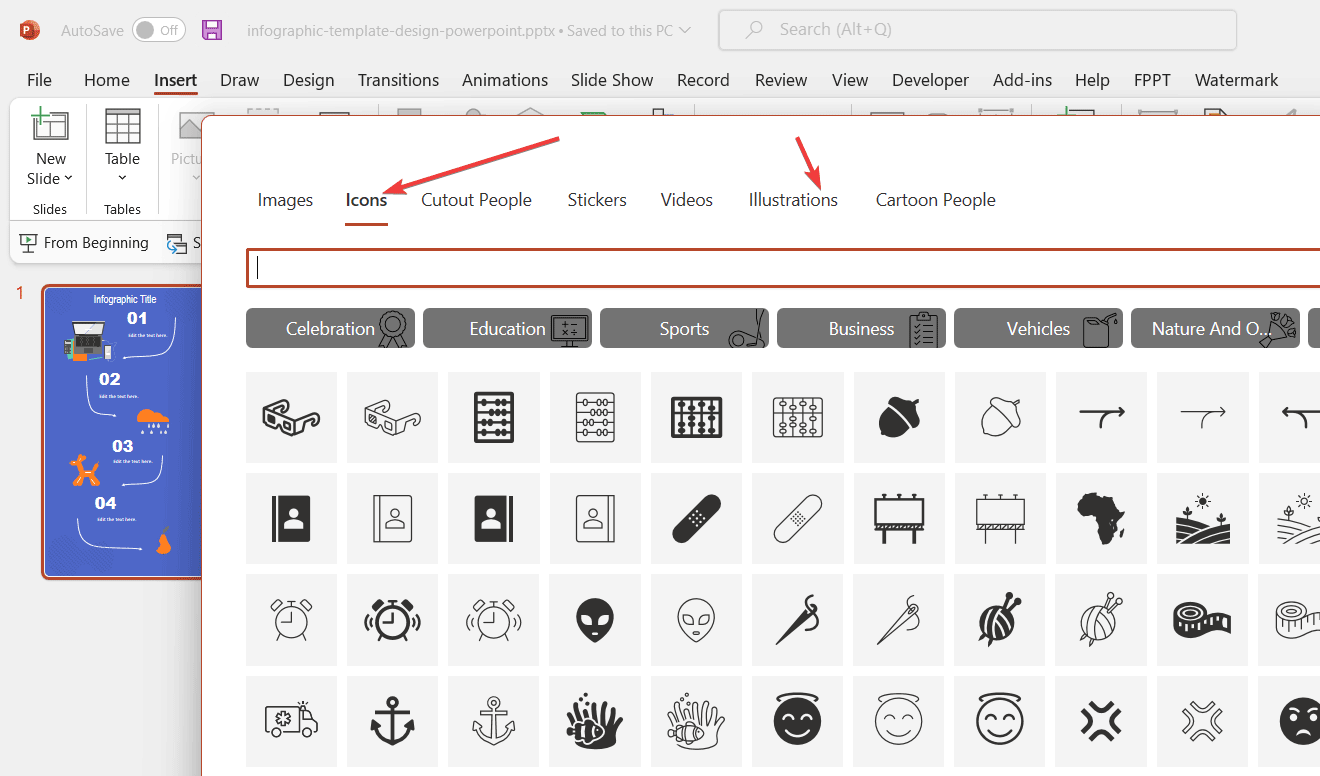Select slide 1 thumbnail in panel
This screenshot has height=776, width=1320.
click(x=122, y=432)
